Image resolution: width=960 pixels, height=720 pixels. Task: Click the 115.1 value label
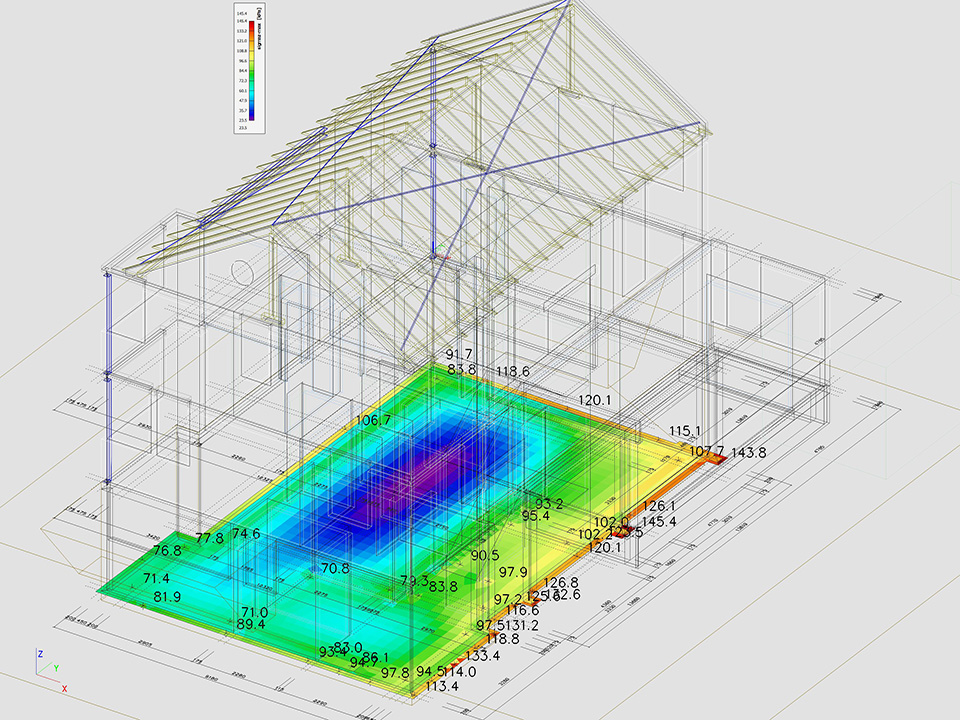tap(686, 431)
